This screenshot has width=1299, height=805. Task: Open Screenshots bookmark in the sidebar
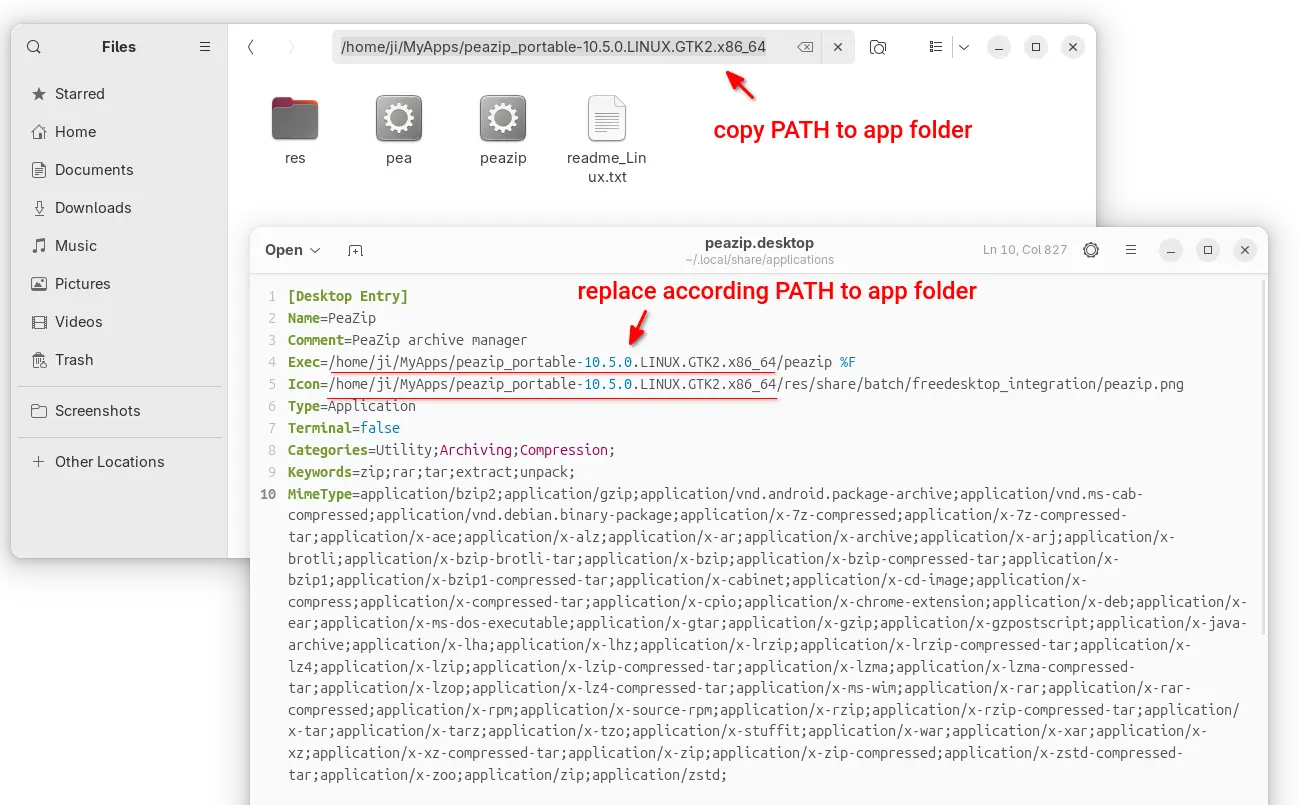119,411
